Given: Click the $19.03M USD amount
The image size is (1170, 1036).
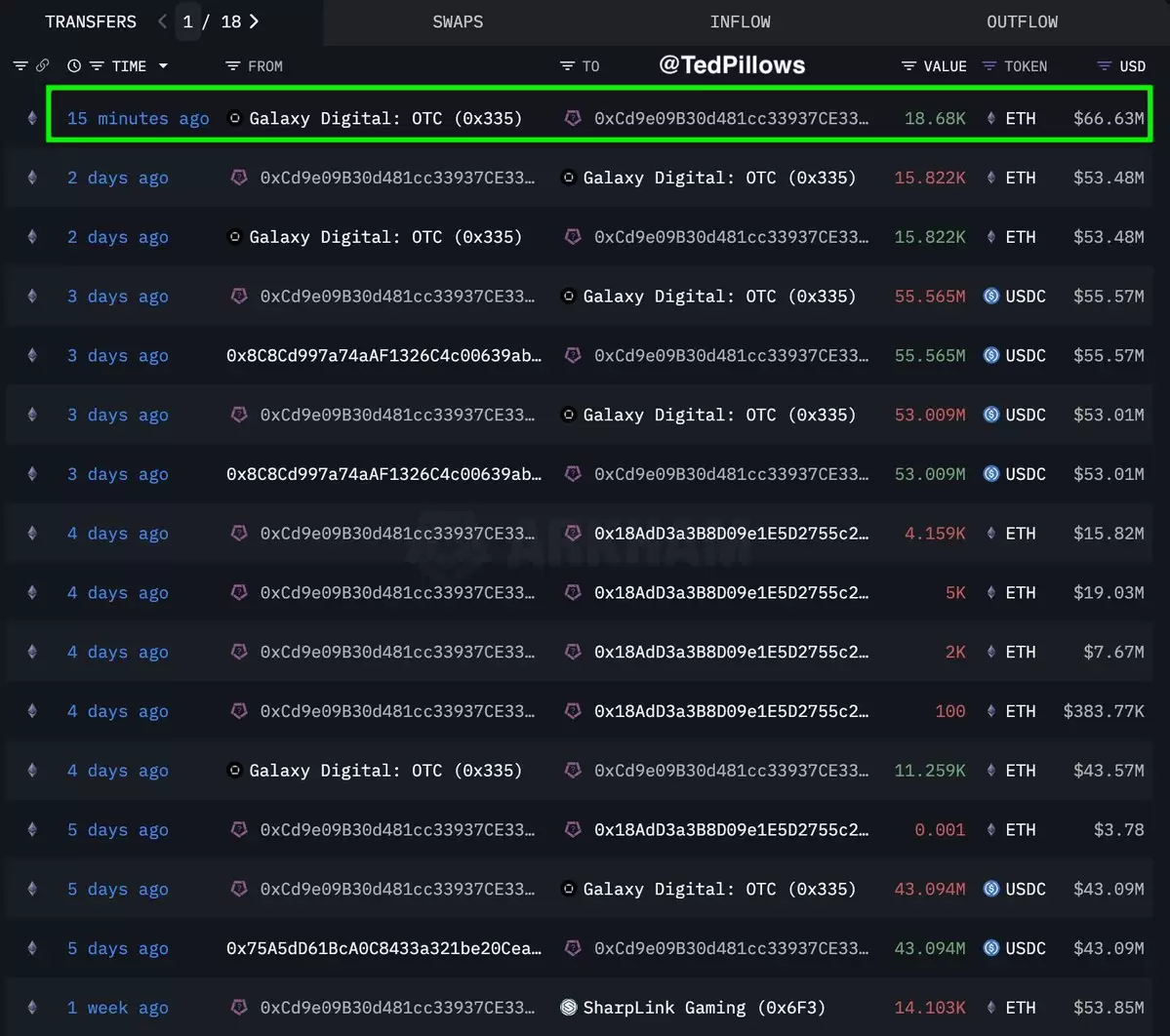Looking at the screenshot, I should [1109, 593].
